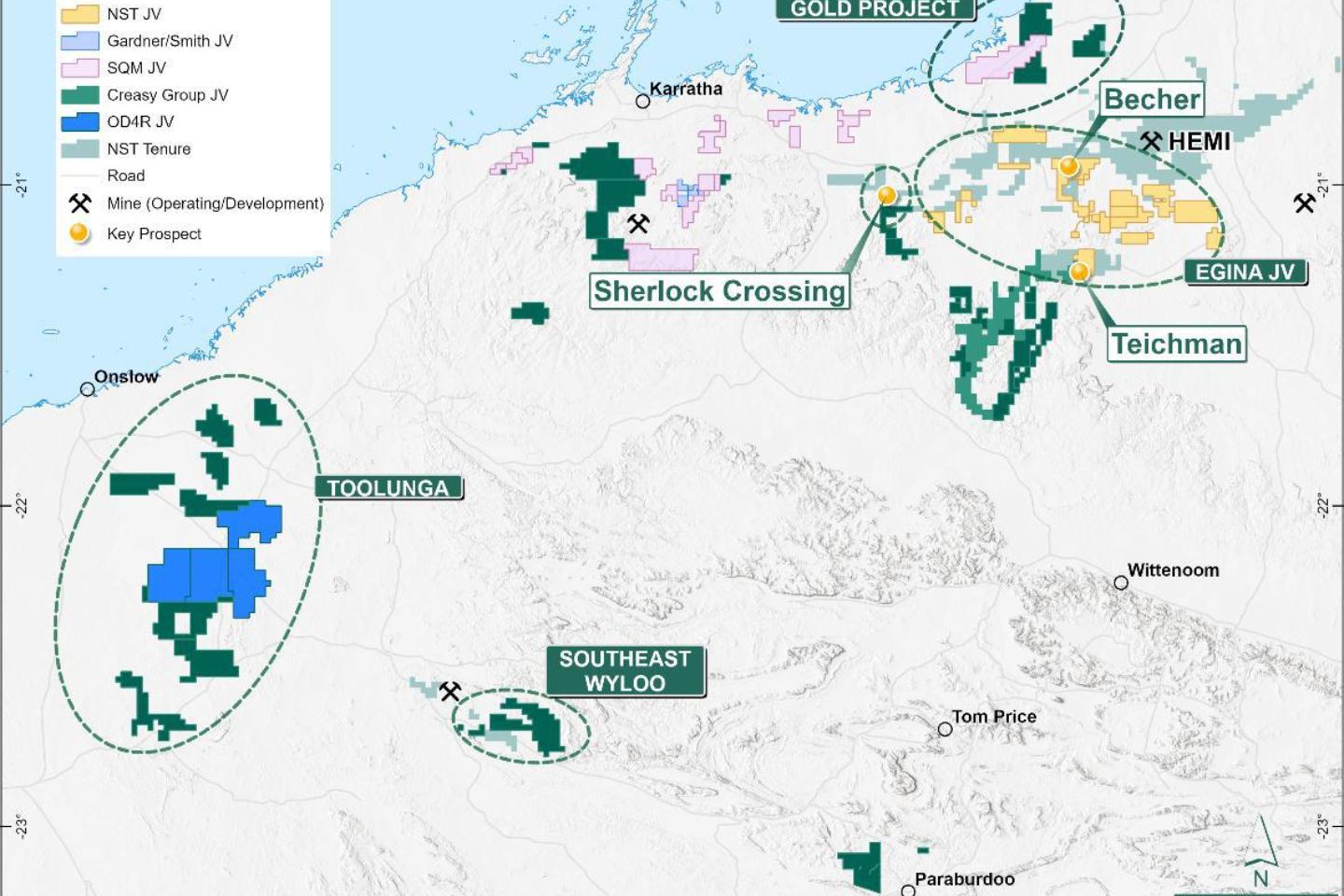
Task: Click the Becher key prospect marker
Action: [x=1071, y=166]
